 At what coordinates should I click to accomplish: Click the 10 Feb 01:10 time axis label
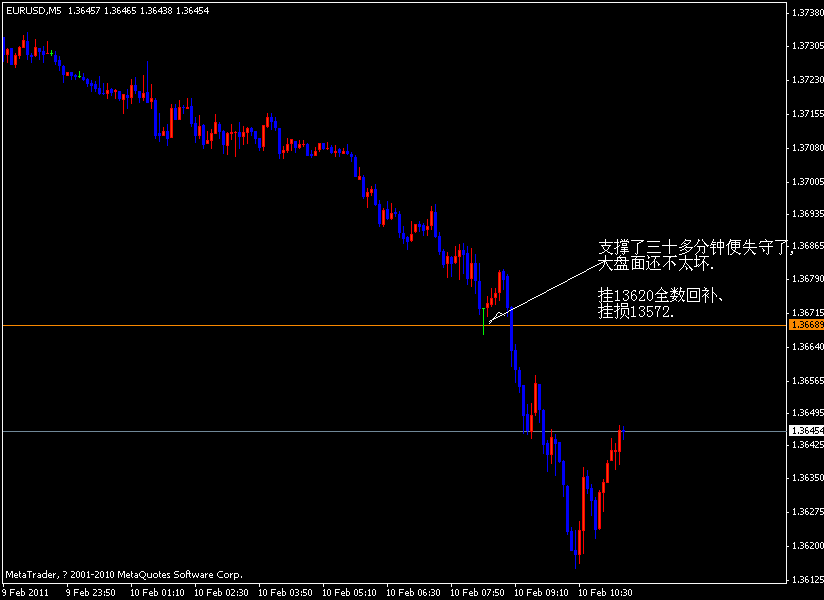pos(157,593)
